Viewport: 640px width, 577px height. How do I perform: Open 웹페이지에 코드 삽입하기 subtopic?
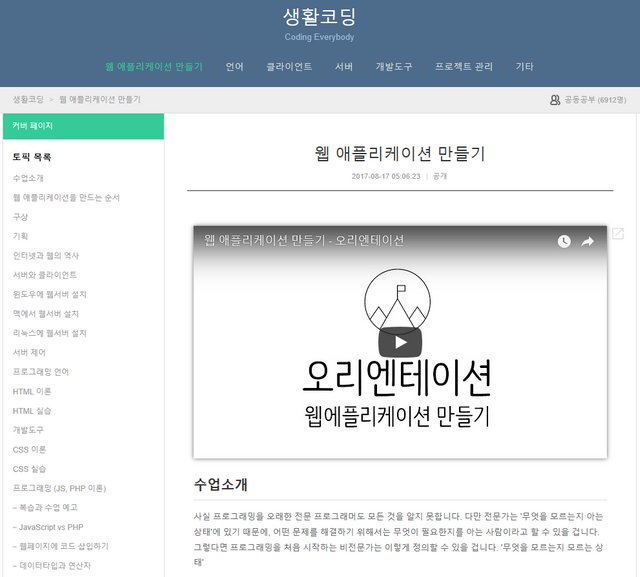click(x=61, y=546)
